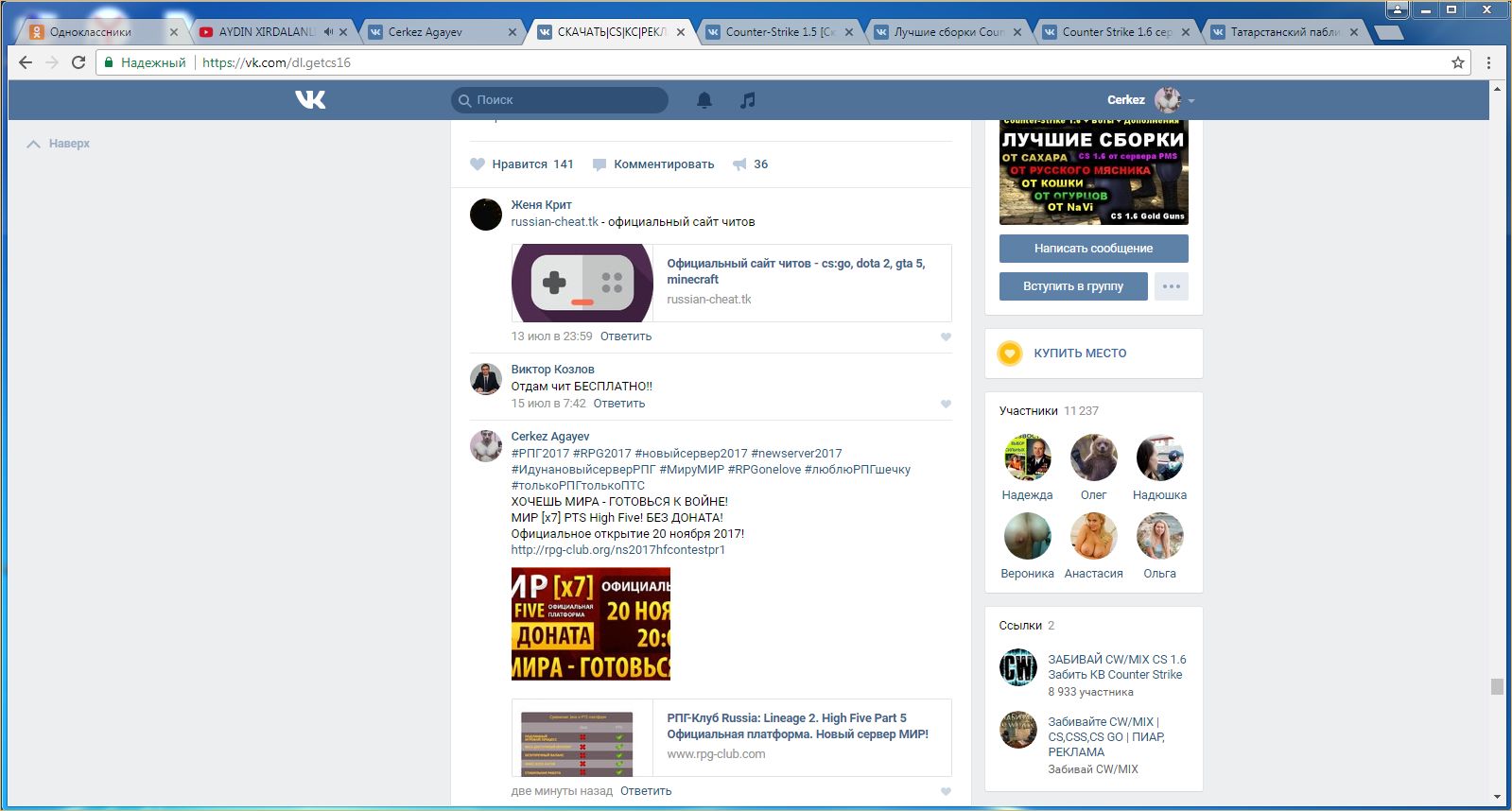
Task: Click the VK logo in header
Action: click(310, 99)
